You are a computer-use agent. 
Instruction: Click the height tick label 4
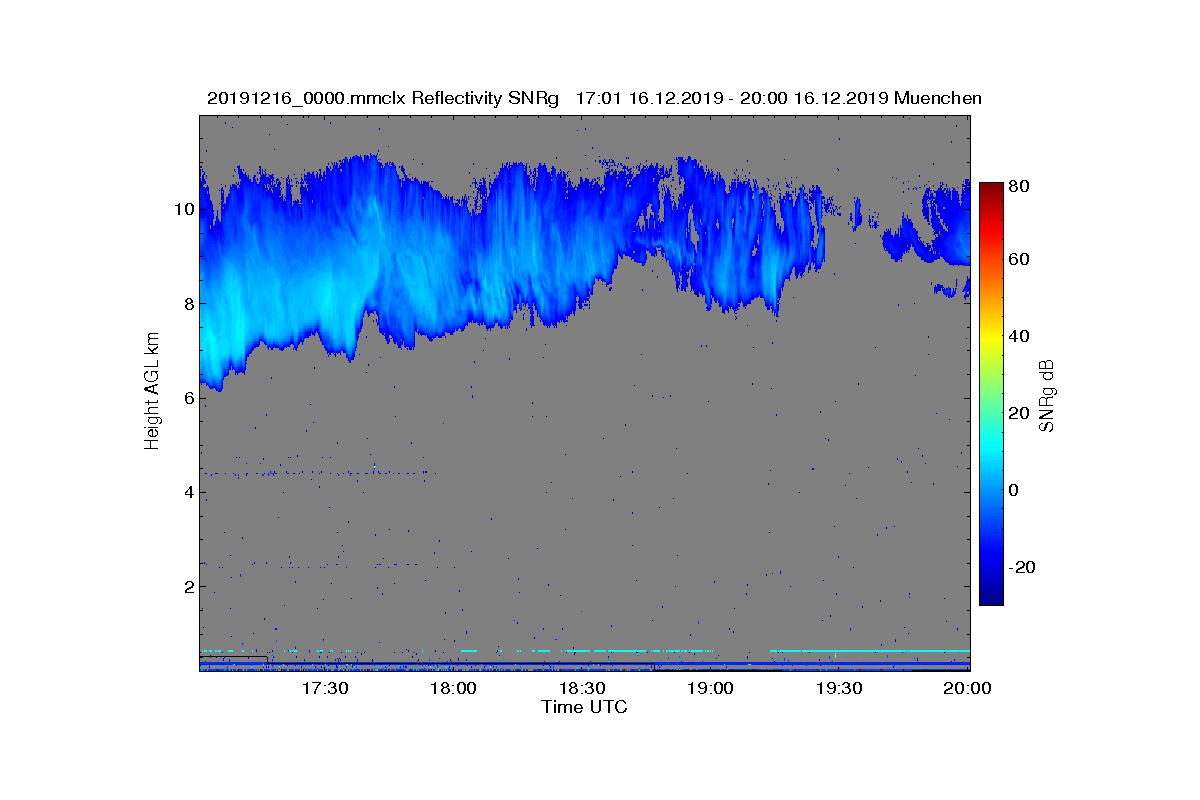pos(188,491)
